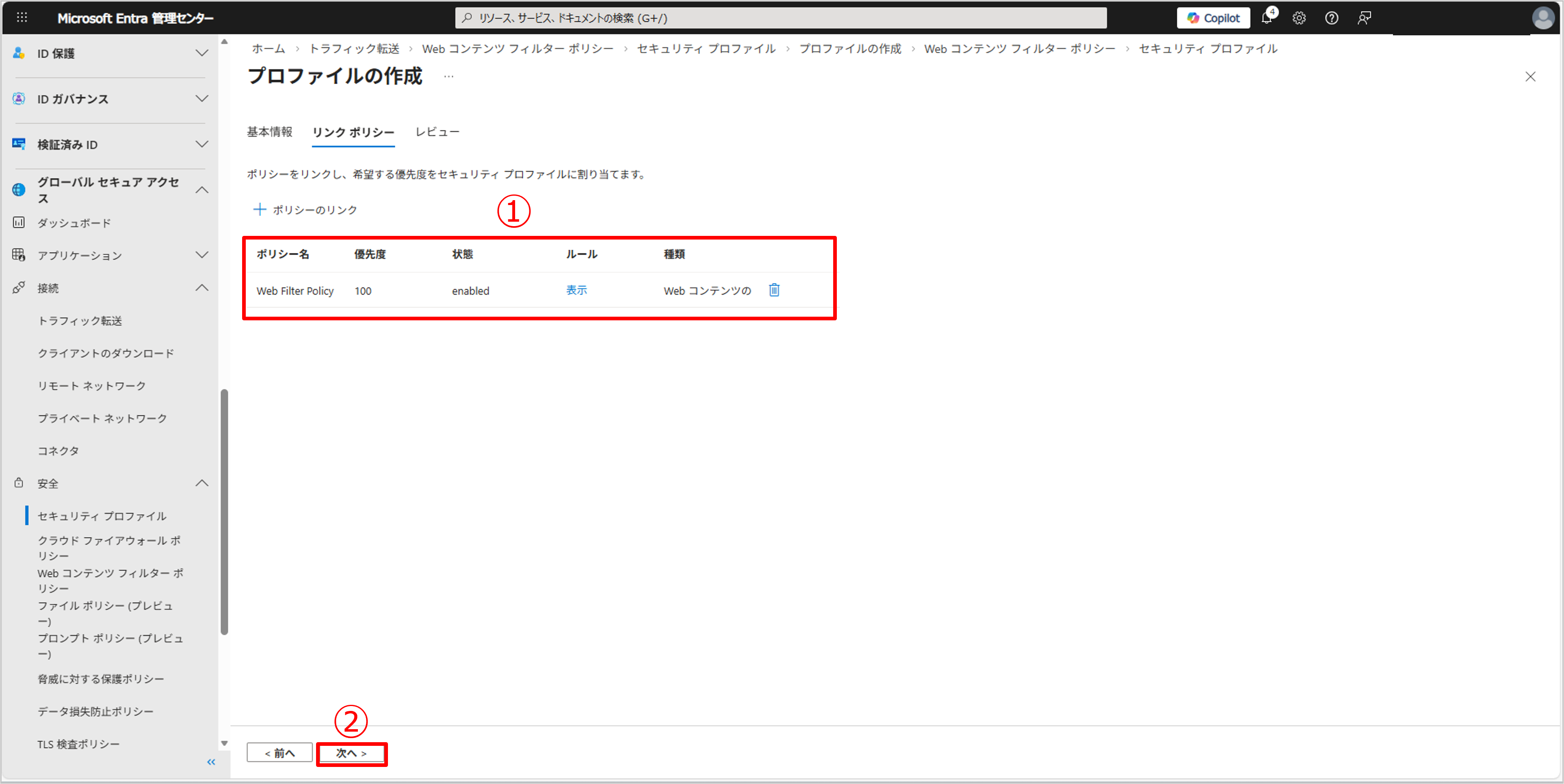
Task: Open the notifications bell icon
Action: click(x=1267, y=18)
